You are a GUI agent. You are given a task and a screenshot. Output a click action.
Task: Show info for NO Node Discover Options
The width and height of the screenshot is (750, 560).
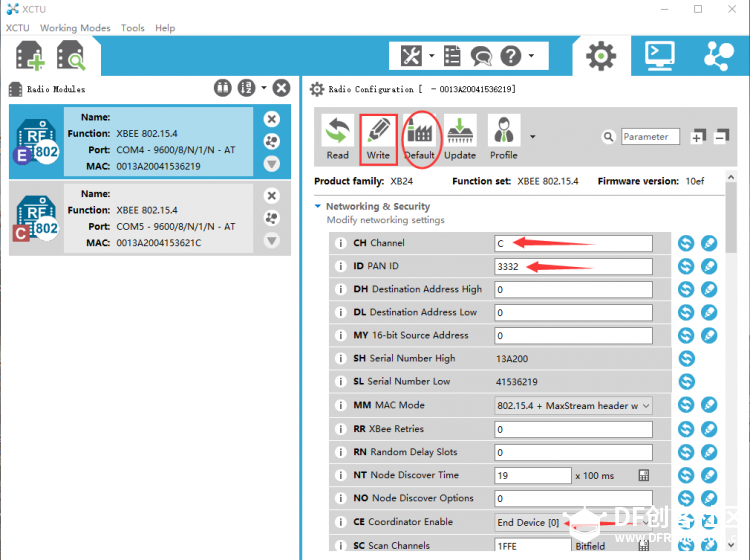tap(340, 499)
